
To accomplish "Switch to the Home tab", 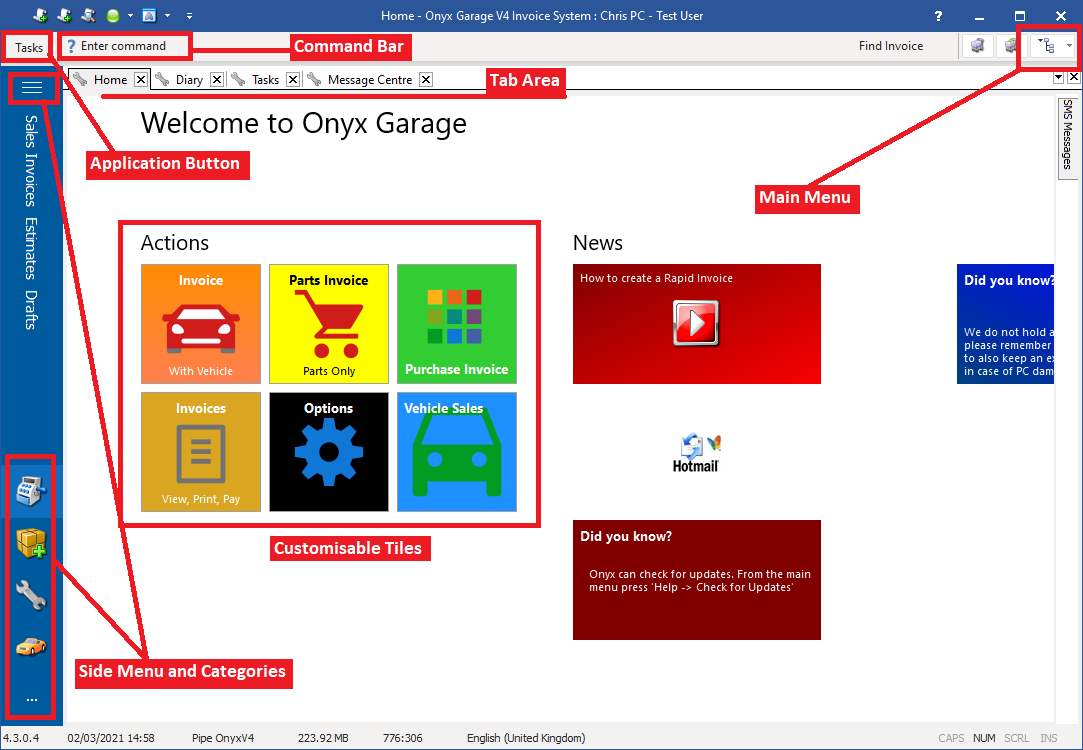I will coord(111,79).
